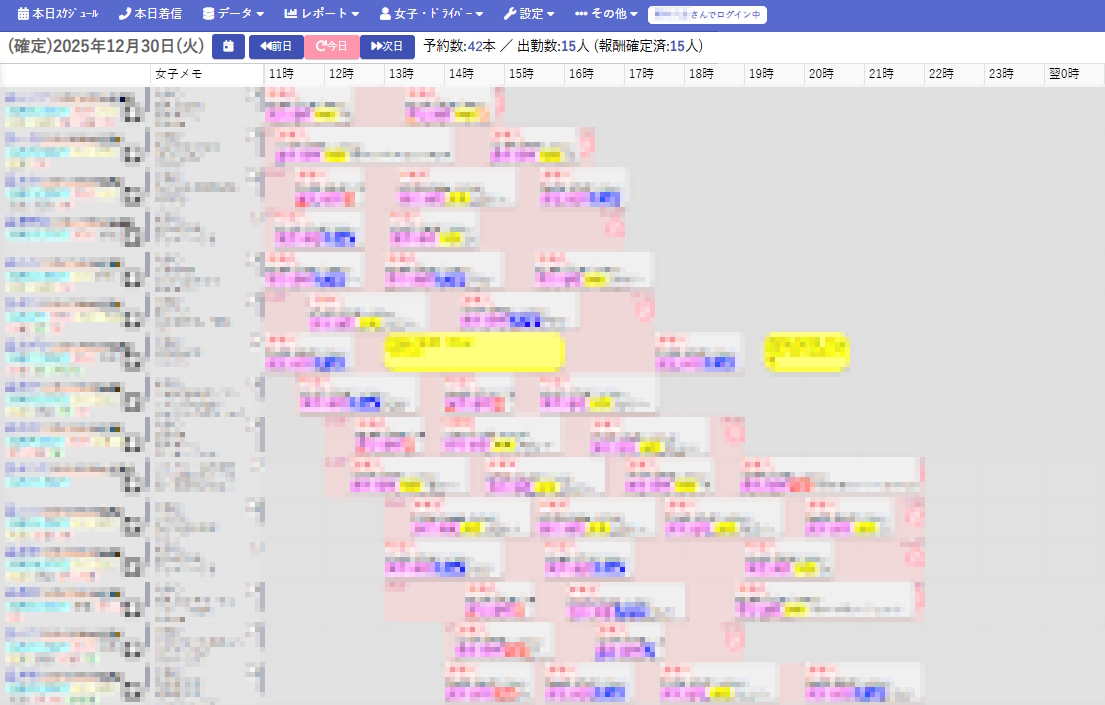
Task: Select the large yellow block on the timeline
Action: pyautogui.click(x=475, y=352)
